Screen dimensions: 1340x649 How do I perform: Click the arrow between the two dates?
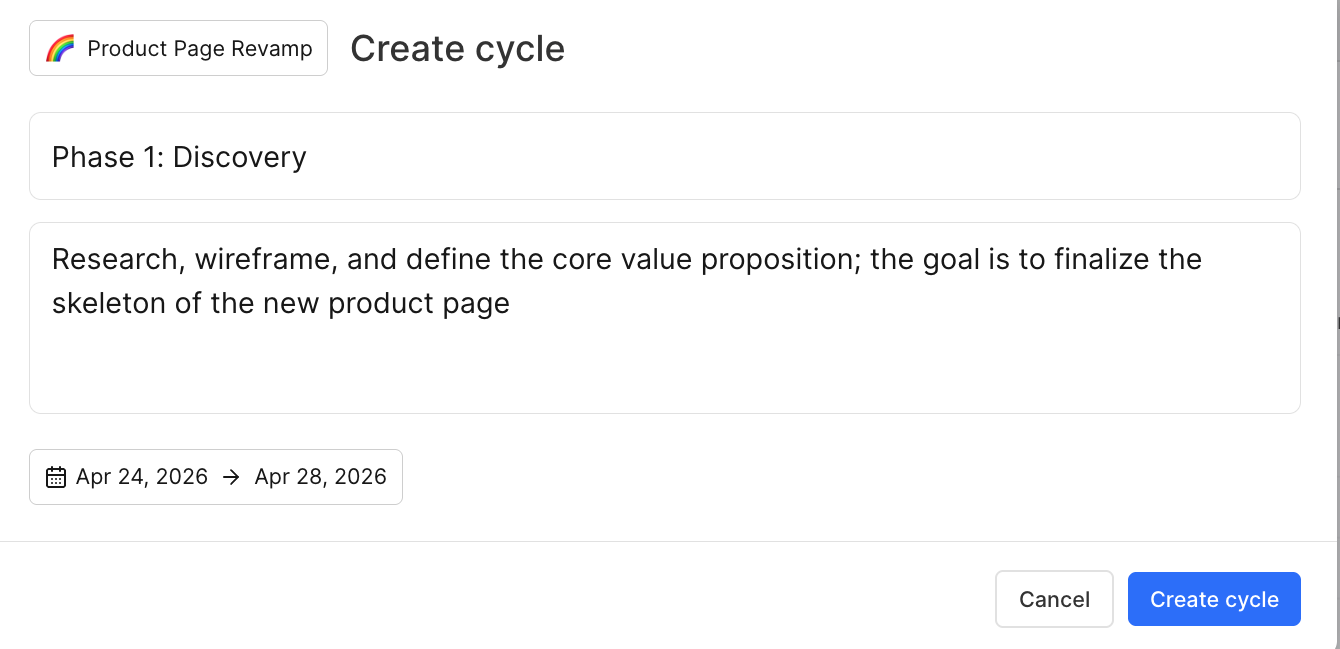tap(230, 477)
